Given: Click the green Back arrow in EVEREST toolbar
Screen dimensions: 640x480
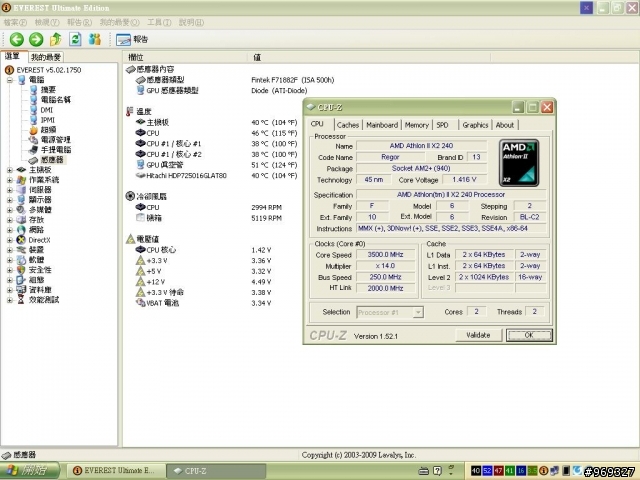Looking at the screenshot, I should point(17,39).
